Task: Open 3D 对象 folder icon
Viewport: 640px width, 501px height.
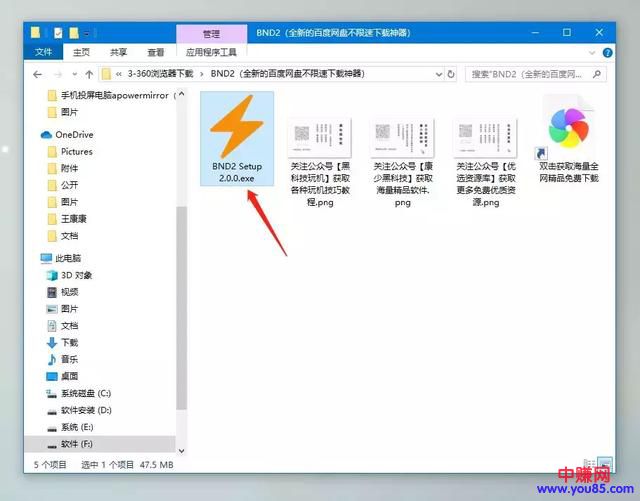Action: click(52, 275)
